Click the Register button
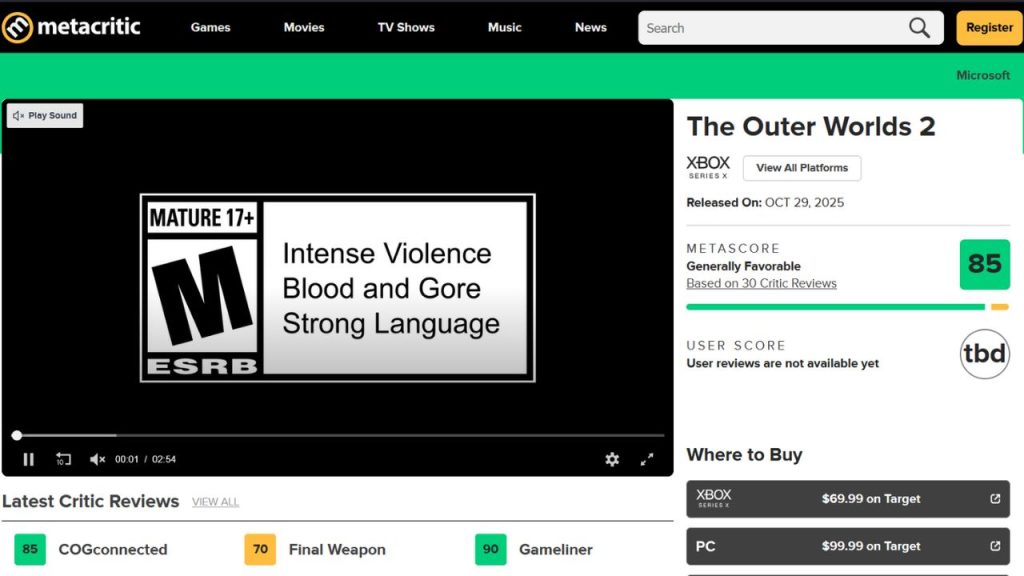Image resolution: width=1024 pixels, height=576 pixels. [x=989, y=28]
